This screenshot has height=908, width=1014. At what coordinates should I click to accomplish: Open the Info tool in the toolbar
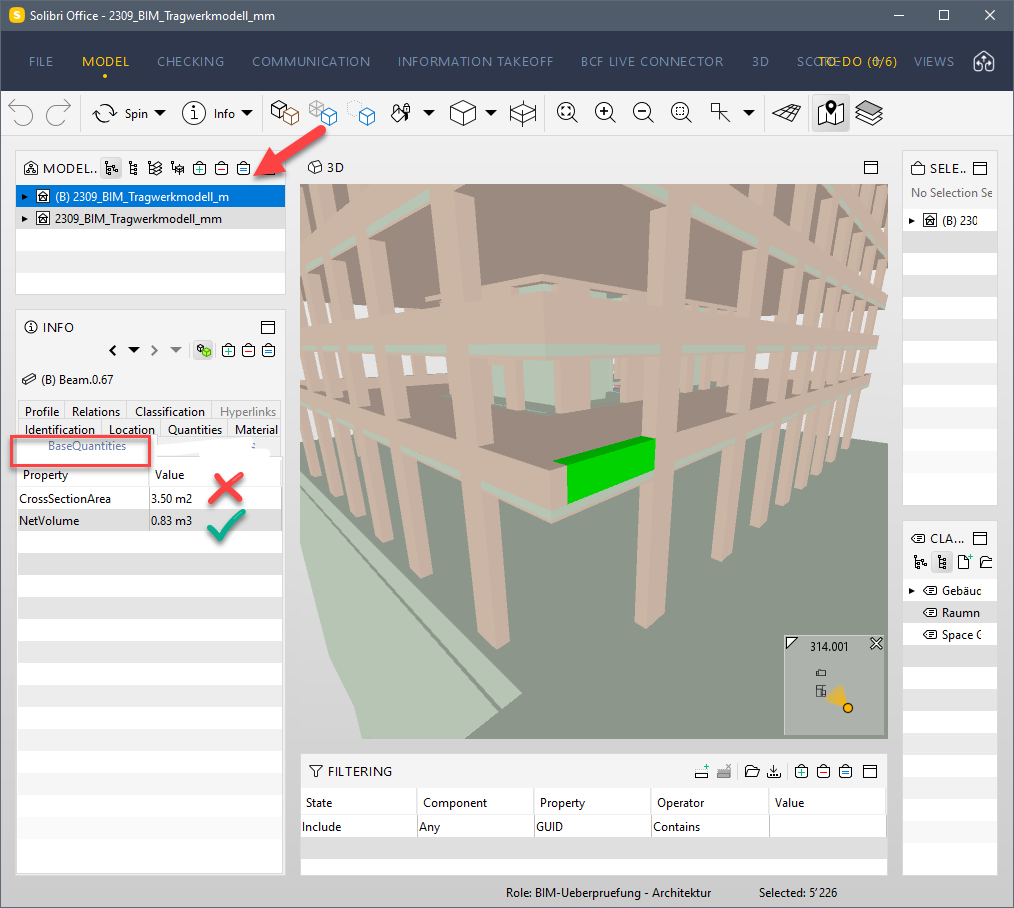[210, 113]
